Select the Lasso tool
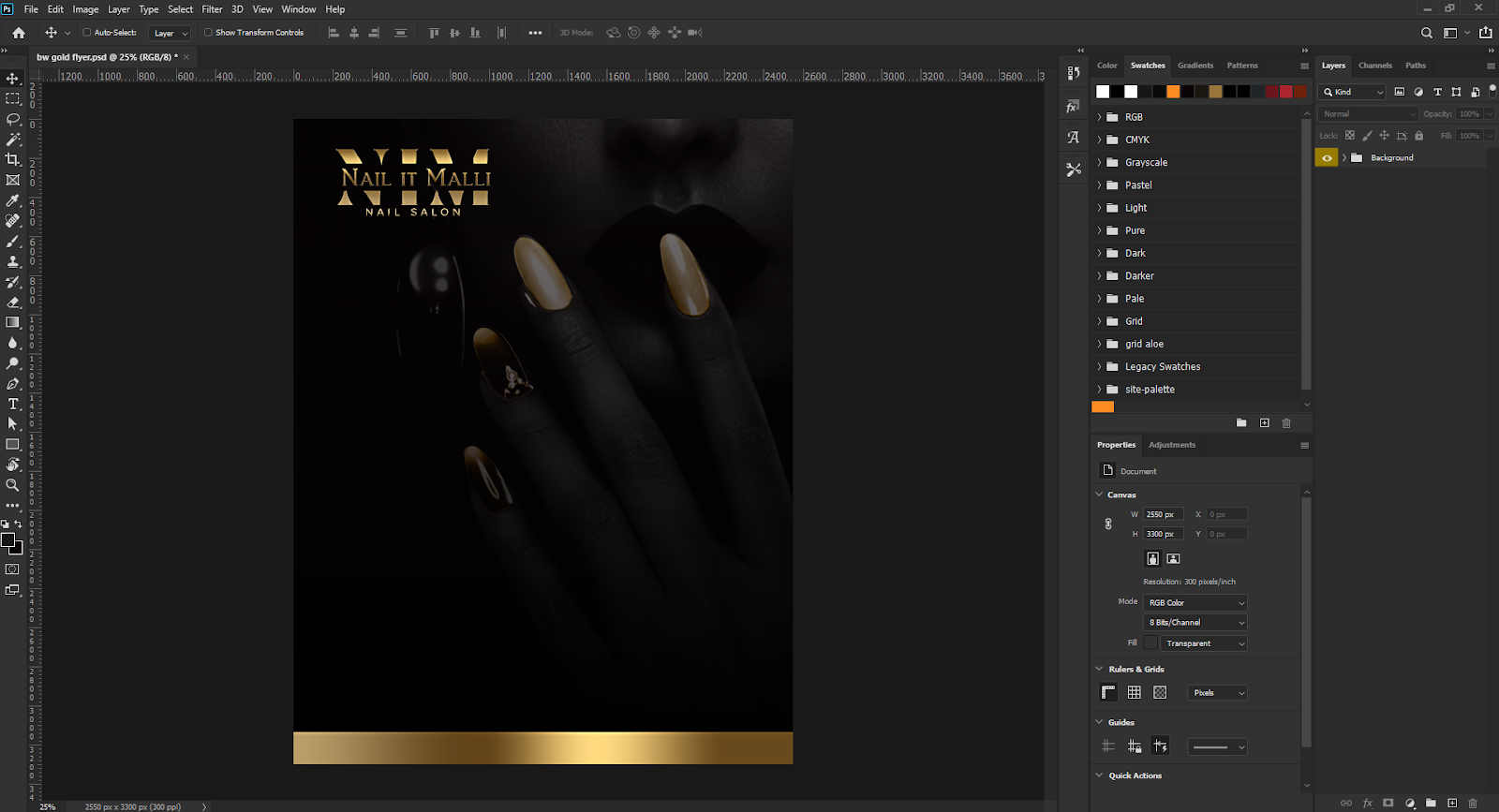The width and height of the screenshot is (1499, 812). tap(13, 119)
